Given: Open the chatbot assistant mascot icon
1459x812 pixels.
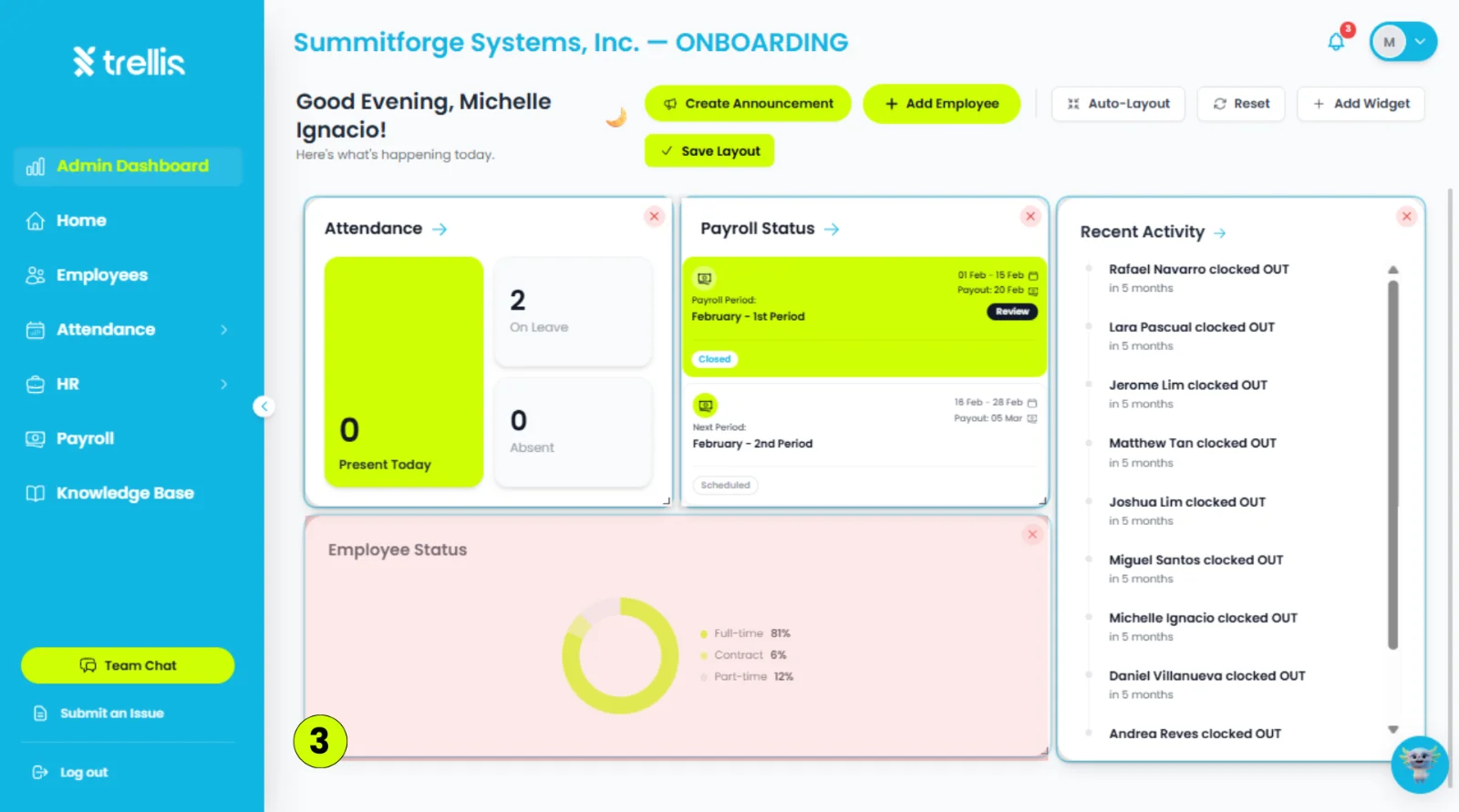Looking at the screenshot, I should [1420, 765].
